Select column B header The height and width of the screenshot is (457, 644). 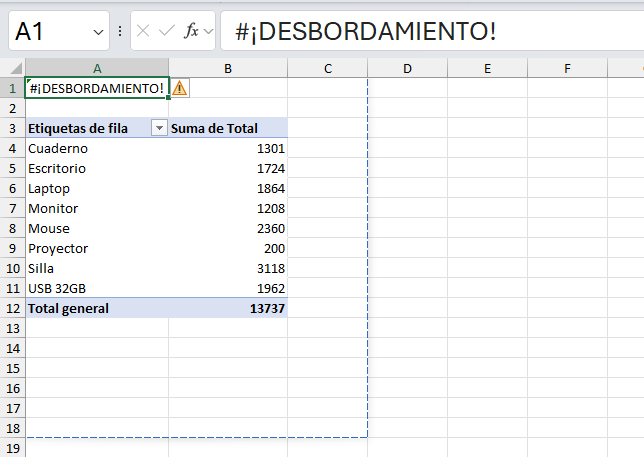[228, 68]
